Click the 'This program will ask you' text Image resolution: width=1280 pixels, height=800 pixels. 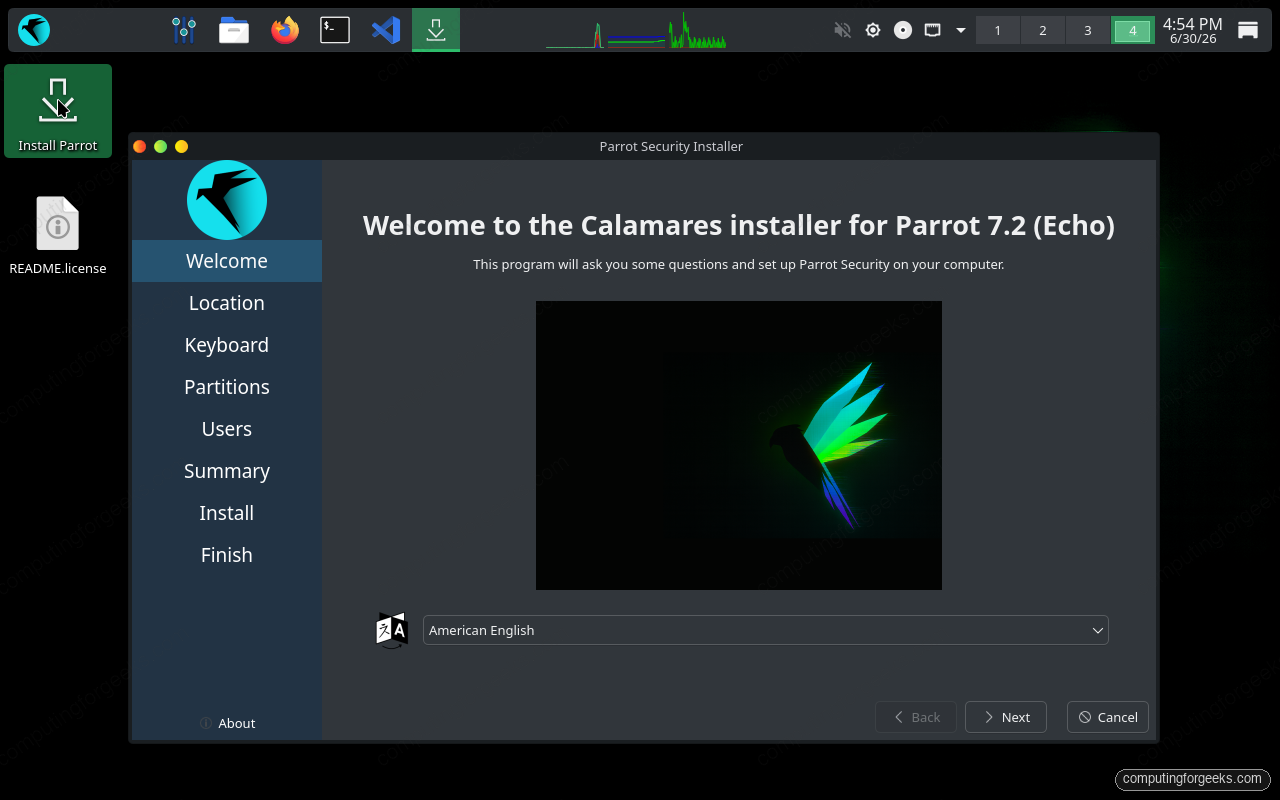(739, 265)
